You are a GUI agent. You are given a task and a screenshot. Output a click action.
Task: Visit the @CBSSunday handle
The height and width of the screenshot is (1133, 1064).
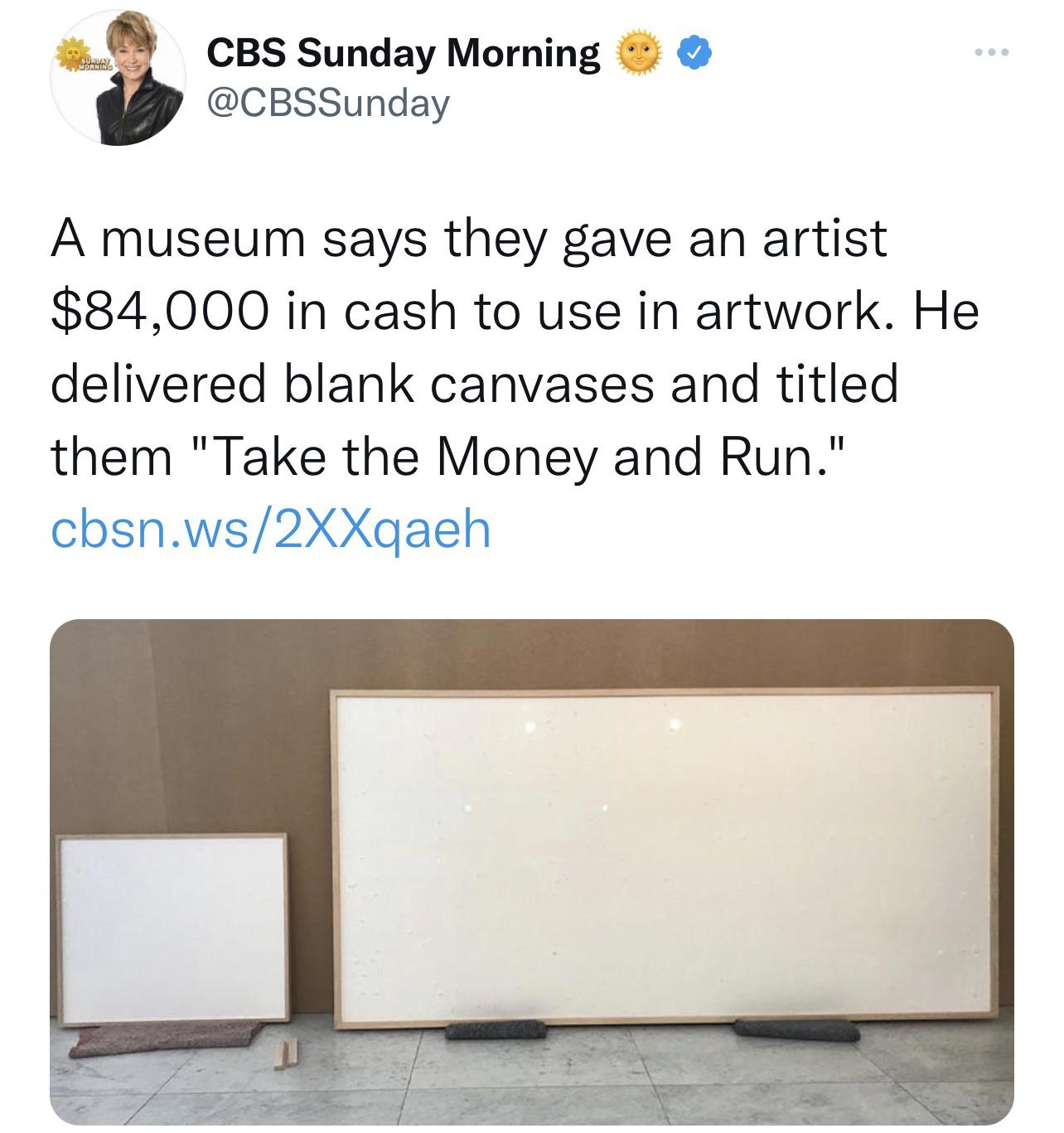[327, 102]
